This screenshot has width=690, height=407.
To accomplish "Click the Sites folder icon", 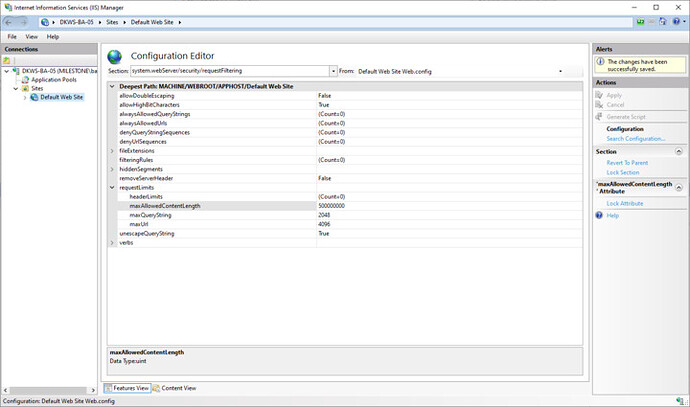I will click(26, 88).
